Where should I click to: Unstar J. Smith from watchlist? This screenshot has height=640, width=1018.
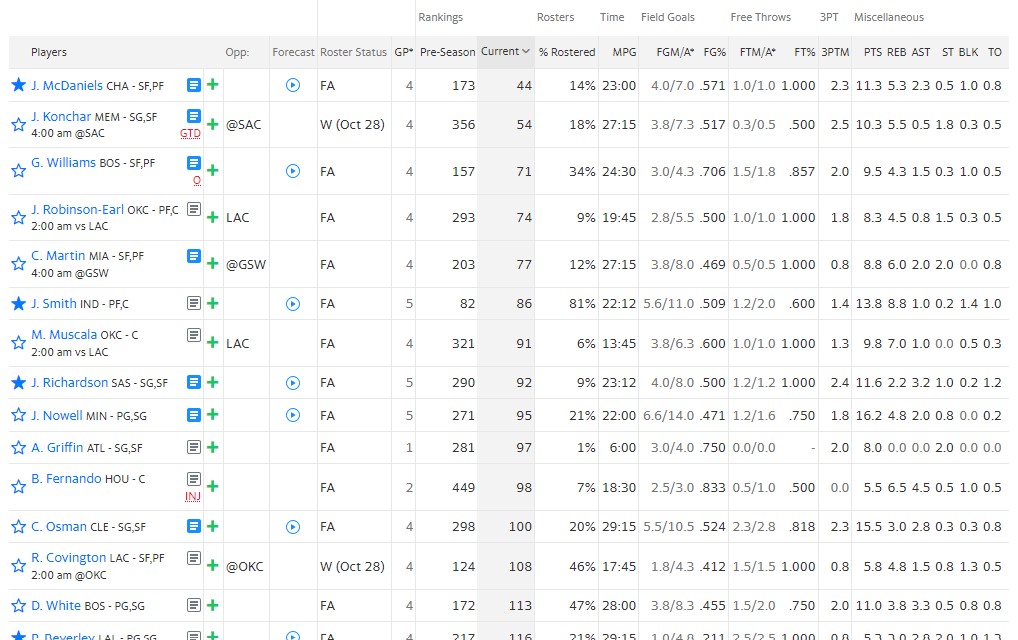click(18, 304)
